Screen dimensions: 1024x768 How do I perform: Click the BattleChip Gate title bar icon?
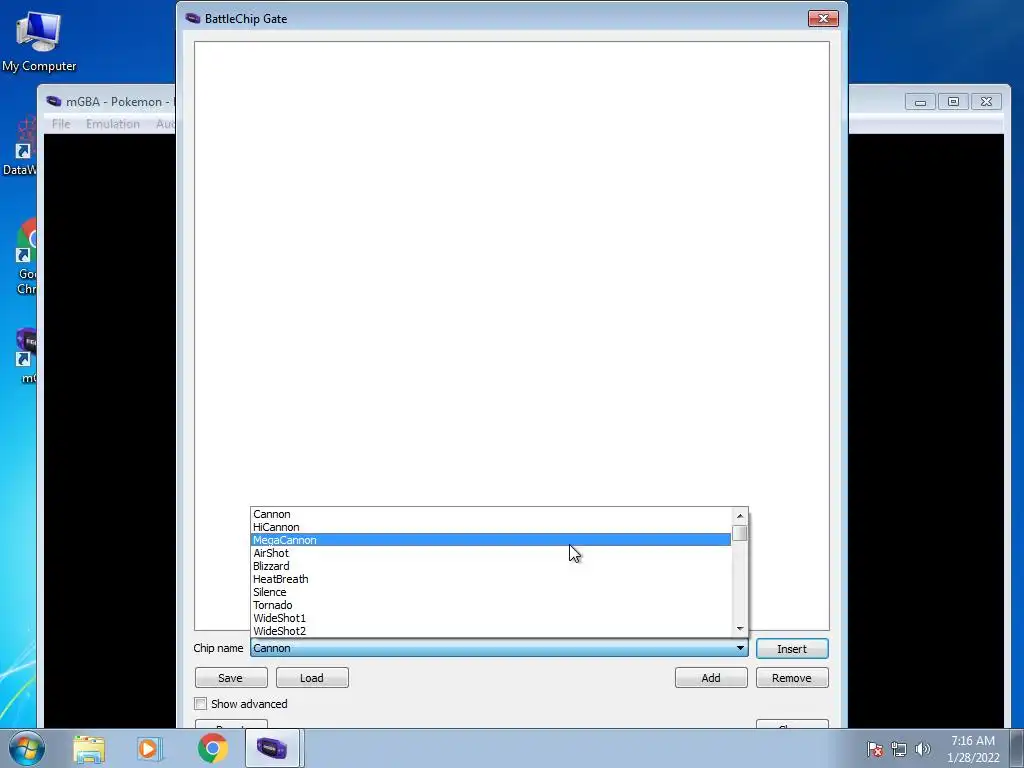click(193, 18)
